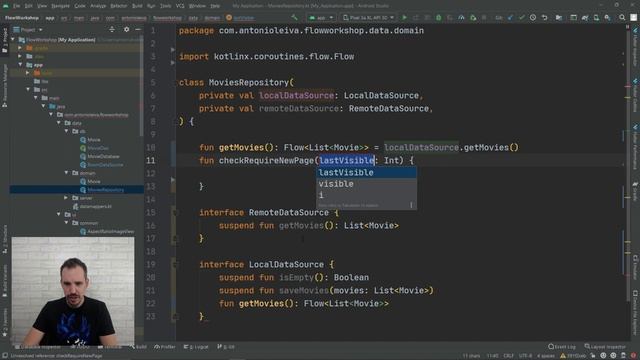Click the account avatar icon in toolbar corner
The height and width of the screenshot is (360, 640).
(633, 18)
